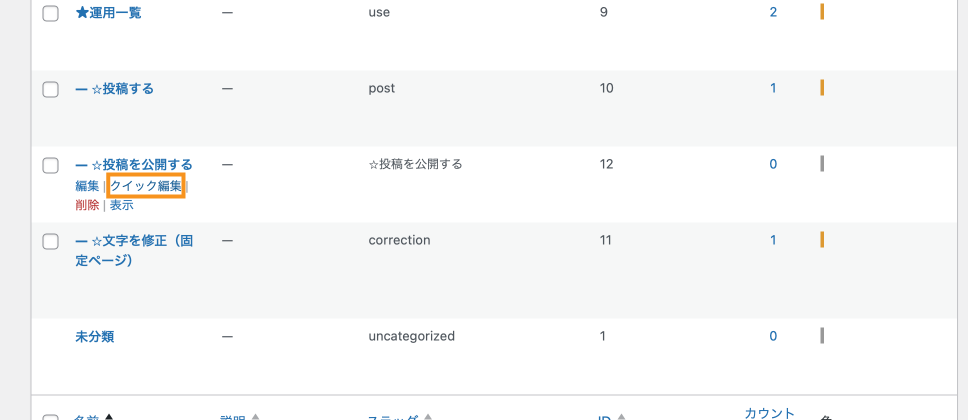Open クイック編集 for ☆投稿を公開する

[x=146, y=186]
